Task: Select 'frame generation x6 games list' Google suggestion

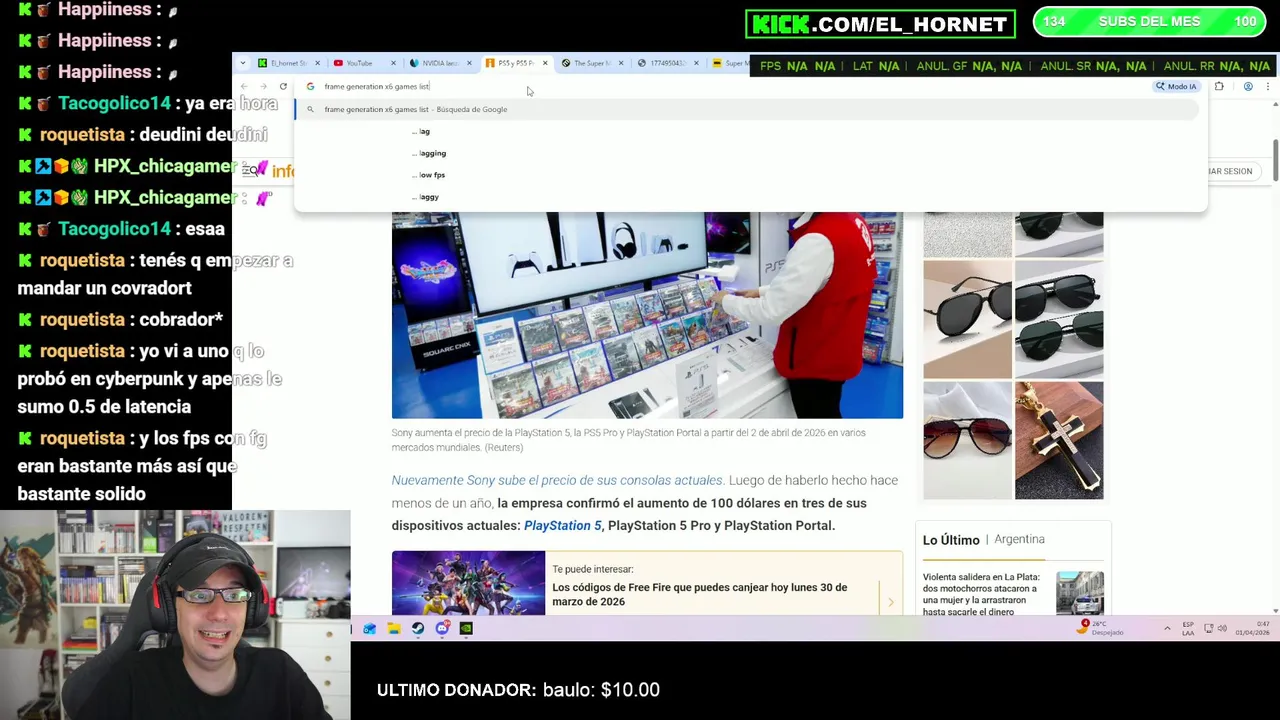Action: 746,109
